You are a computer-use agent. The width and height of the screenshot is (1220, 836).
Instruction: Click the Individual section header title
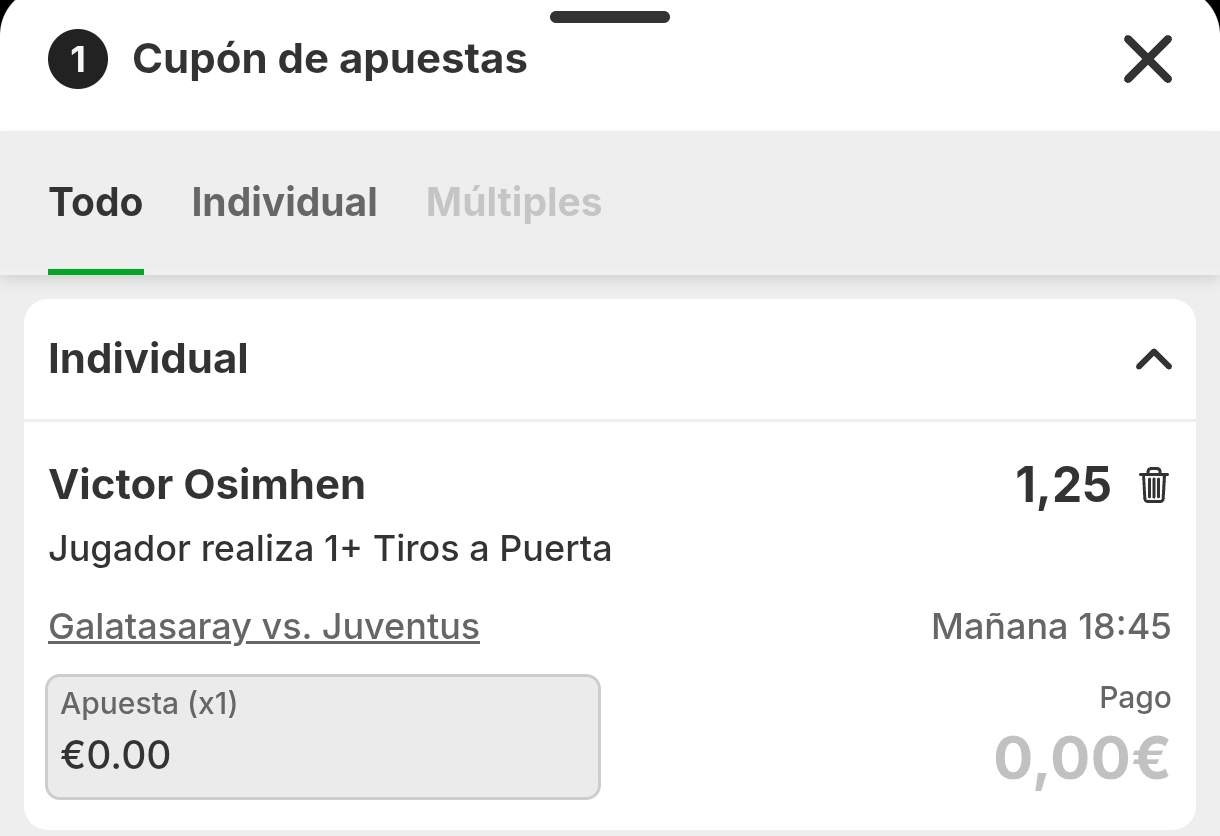pos(148,359)
